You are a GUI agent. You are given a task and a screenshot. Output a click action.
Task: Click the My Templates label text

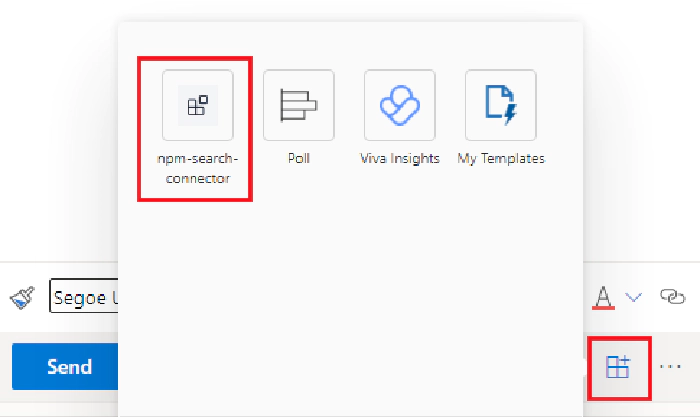tap(501, 158)
